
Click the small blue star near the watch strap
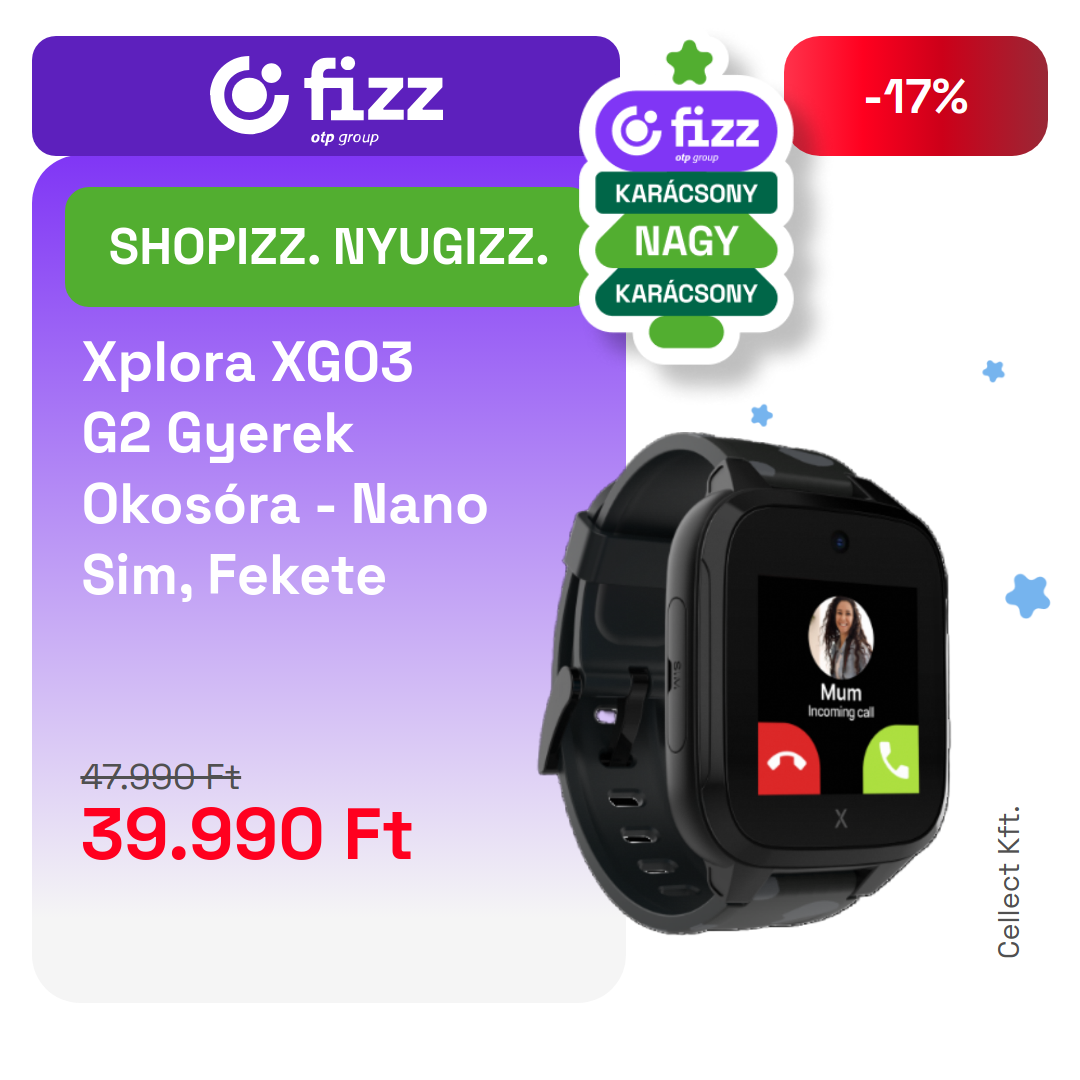click(761, 415)
